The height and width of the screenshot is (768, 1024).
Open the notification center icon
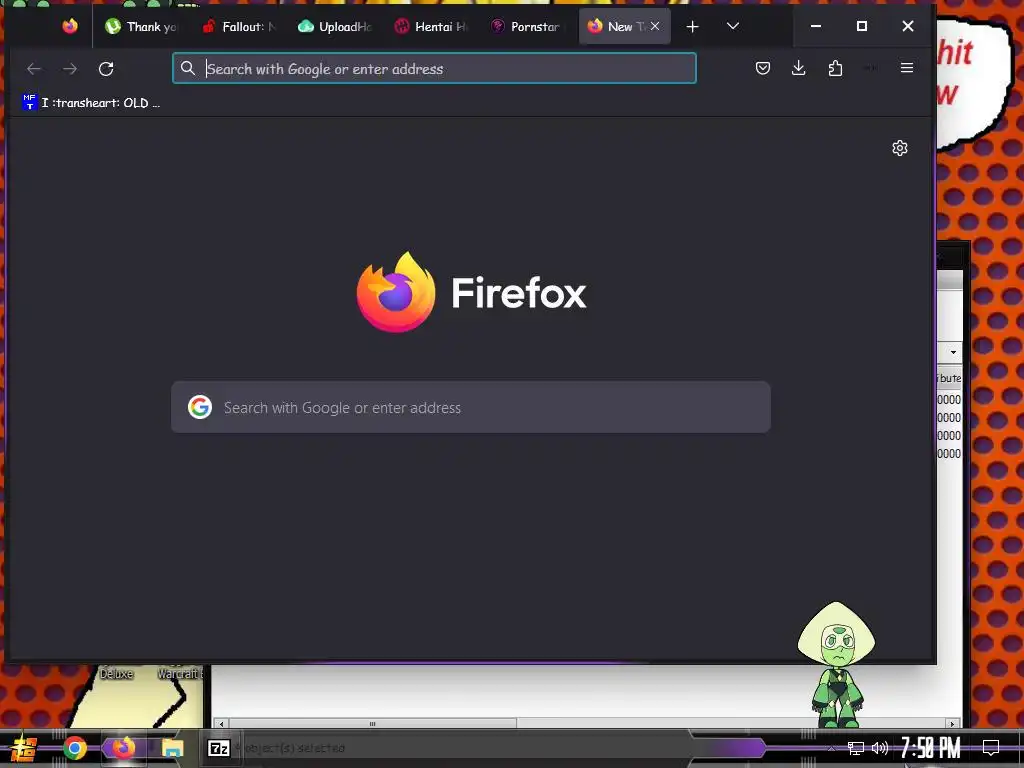[x=991, y=748]
